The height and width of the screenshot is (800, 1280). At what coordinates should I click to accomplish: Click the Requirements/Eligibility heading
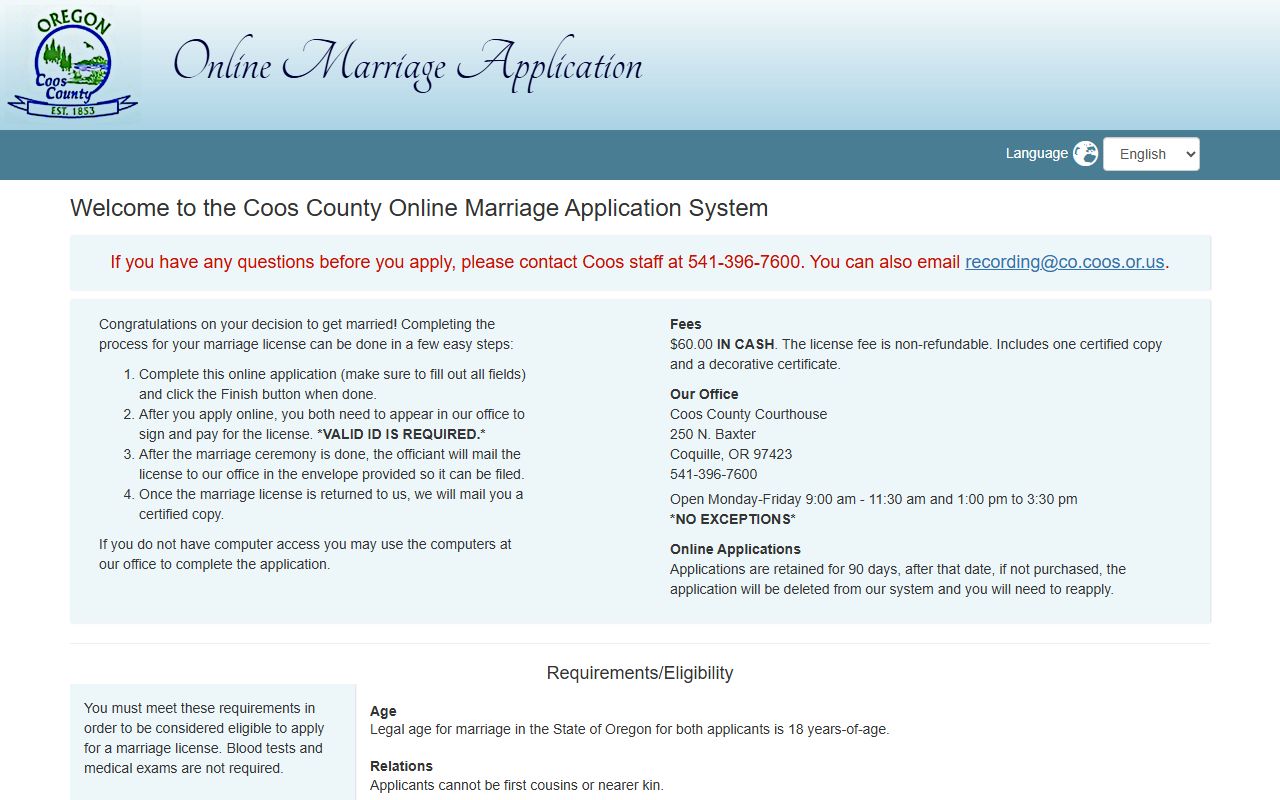[640, 673]
